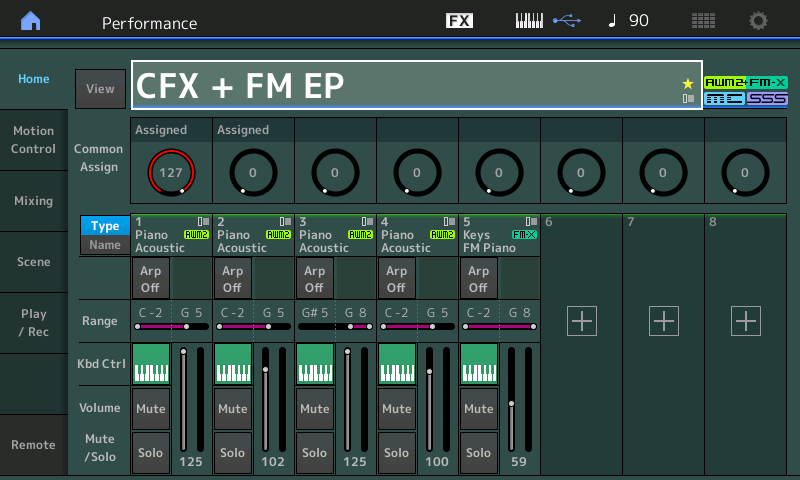Open the settings gear icon
This screenshot has height=480, width=800.
[759, 21]
